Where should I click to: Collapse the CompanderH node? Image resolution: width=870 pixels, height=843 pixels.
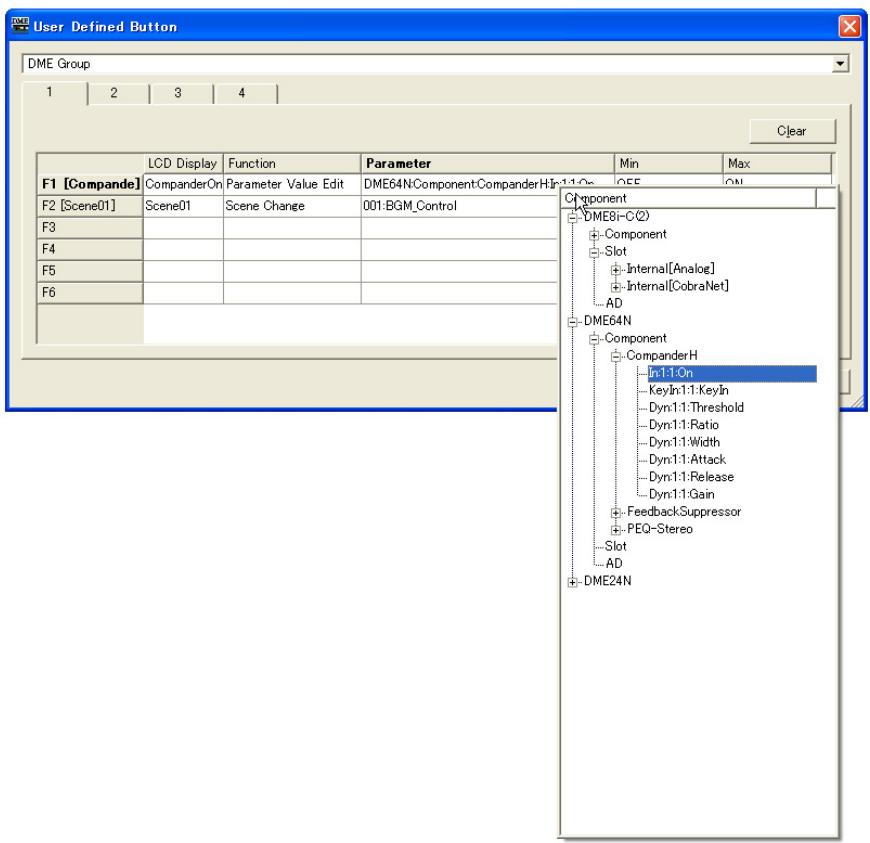(x=616, y=356)
